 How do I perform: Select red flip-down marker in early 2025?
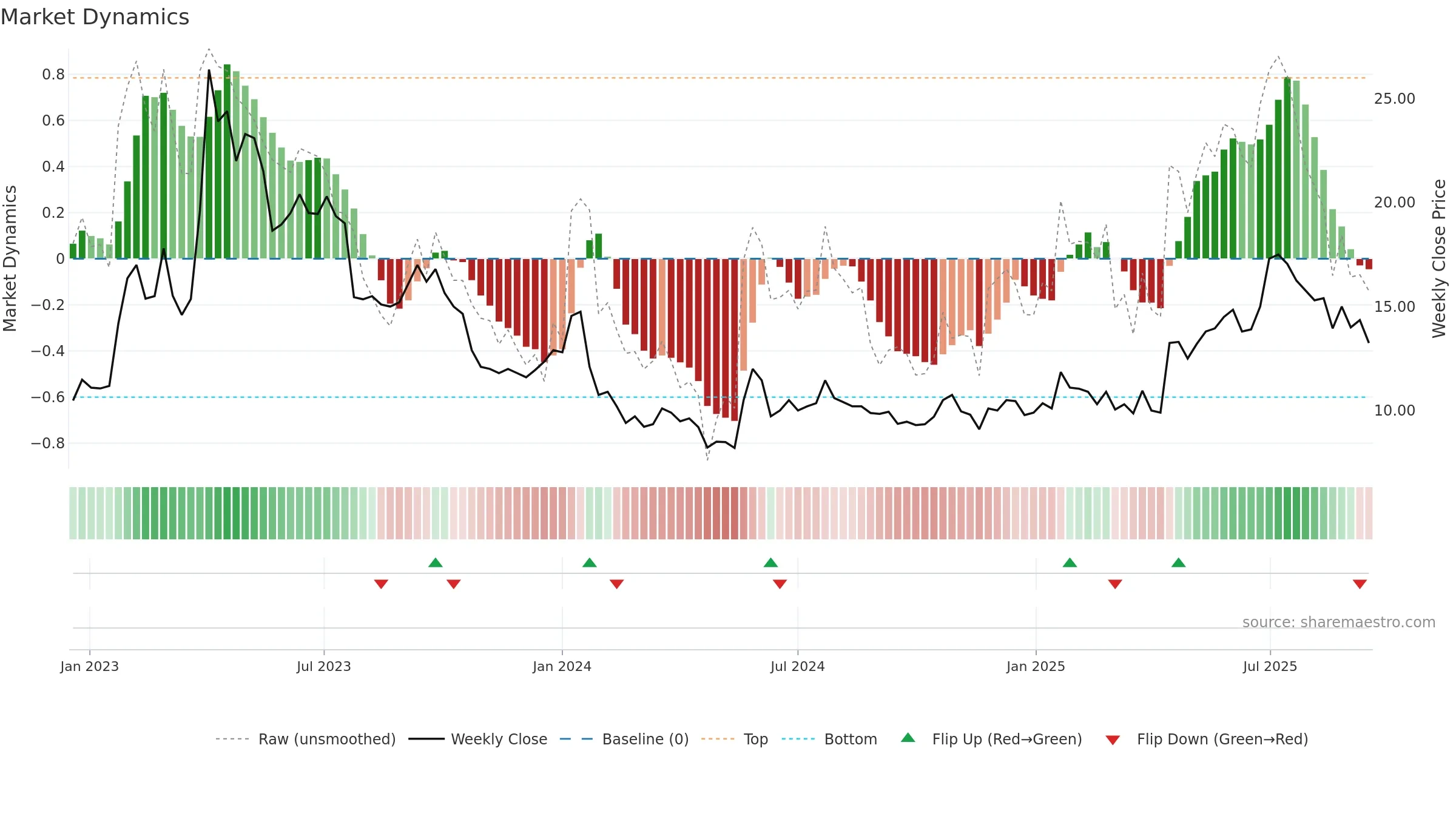click(x=1115, y=584)
